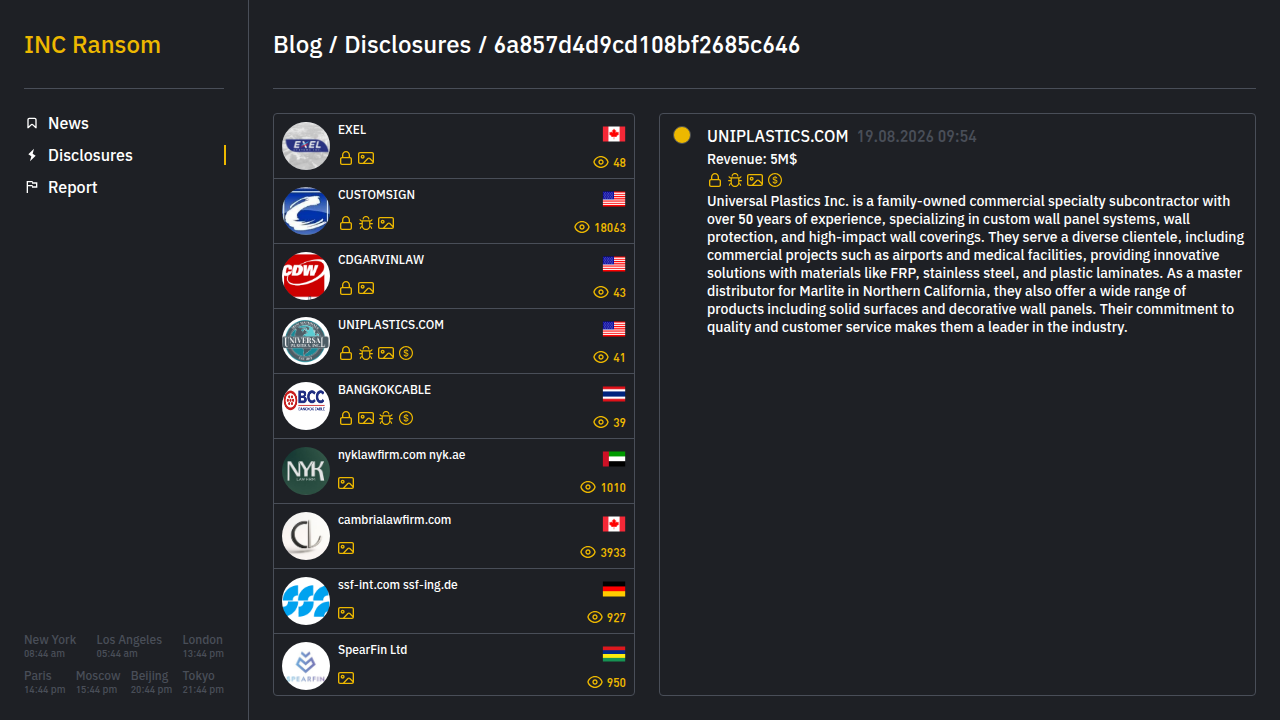The height and width of the screenshot is (720, 1280).
Task: Click the CDGARVINLAW logo thumbnail
Action: pos(306,276)
